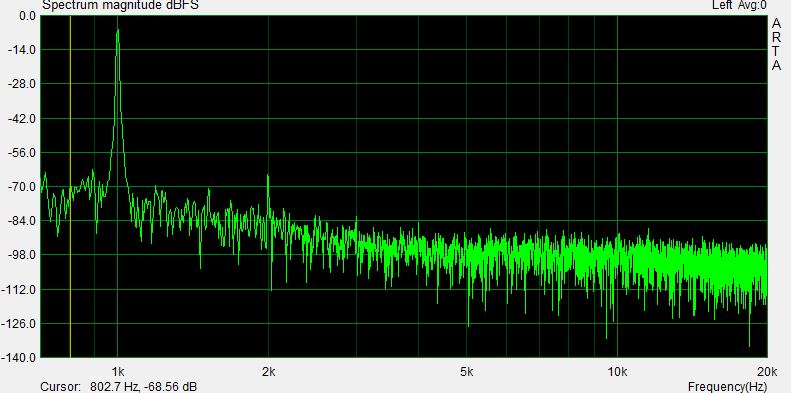
Task: Click the -140.0 level axis label
Action: 19,358
